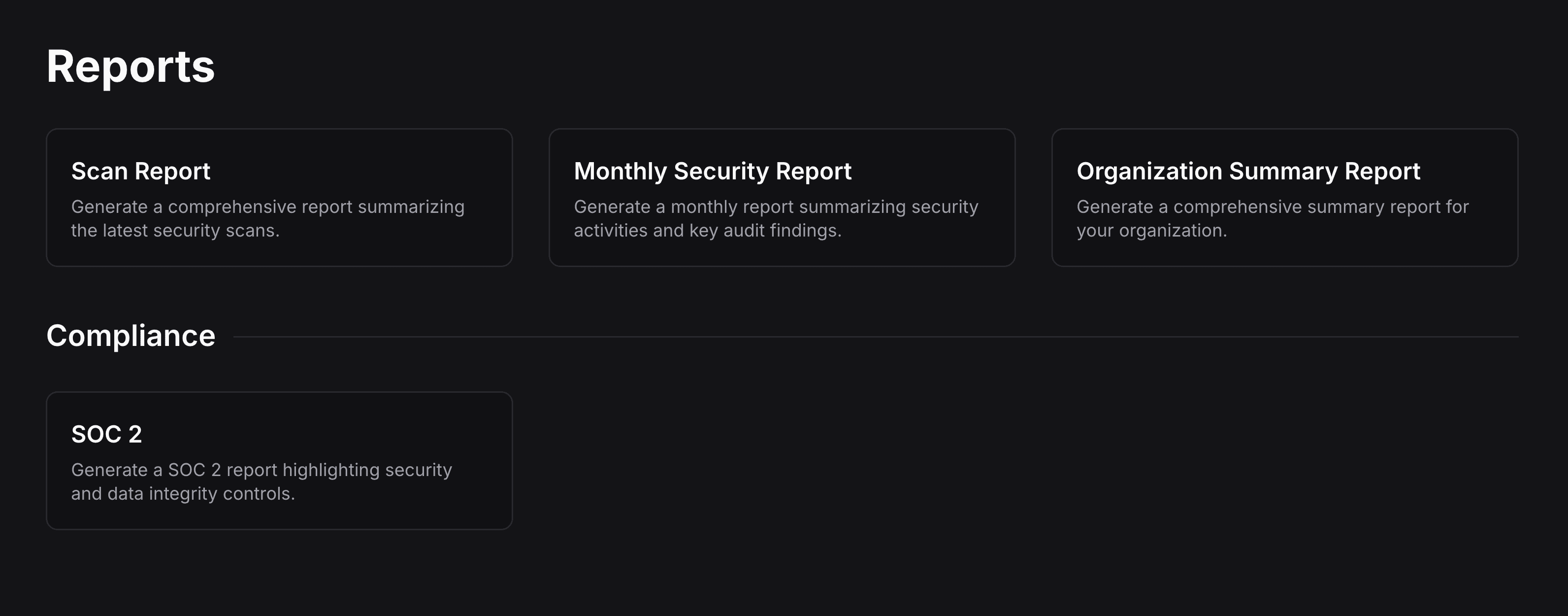The height and width of the screenshot is (616, 1568).
Task: Click the Monthly Security Report description
Action: click(776, 208)
